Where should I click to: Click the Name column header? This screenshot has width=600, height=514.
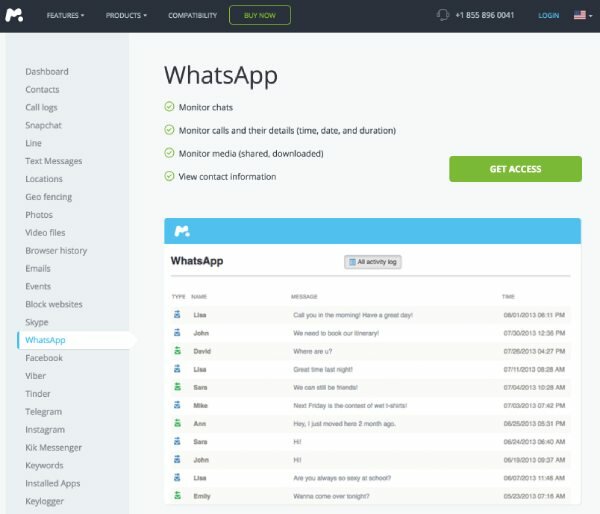tap(199, 297)
